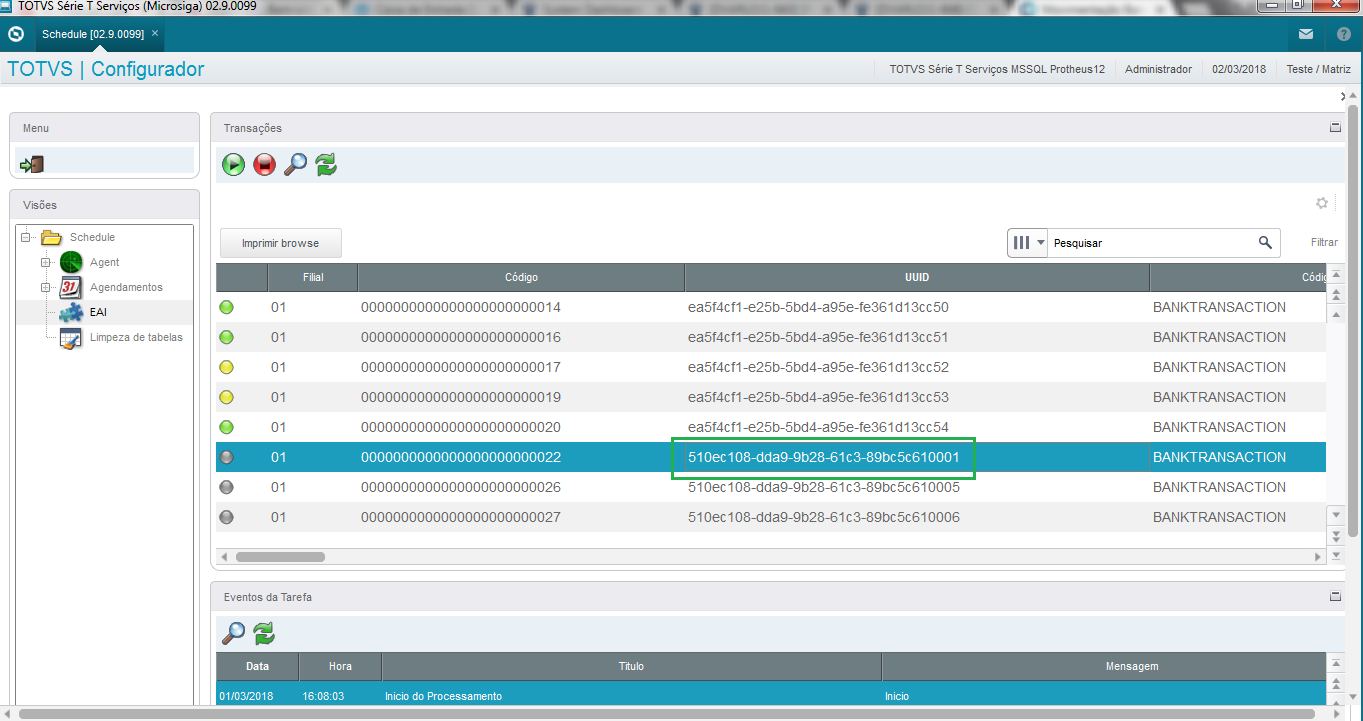Sort by the Filial column header
This screenshot has width=1363, height=721.
[x=313, y=277]
